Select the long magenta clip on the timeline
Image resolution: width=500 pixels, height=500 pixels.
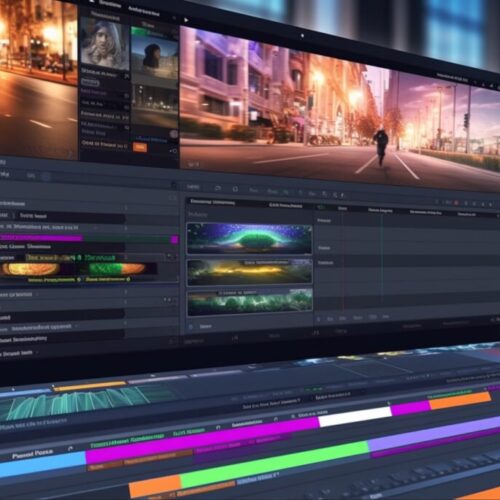tap(202, 440)
